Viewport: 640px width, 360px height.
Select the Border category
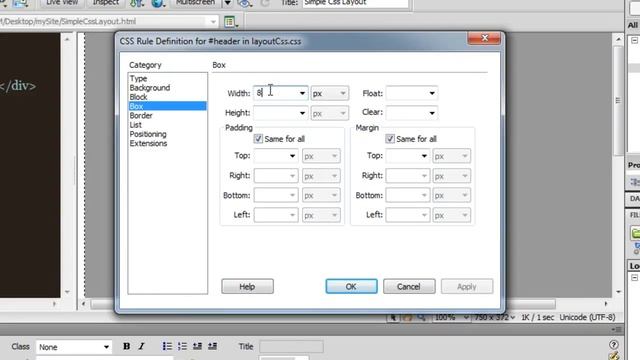pos(141,116)
